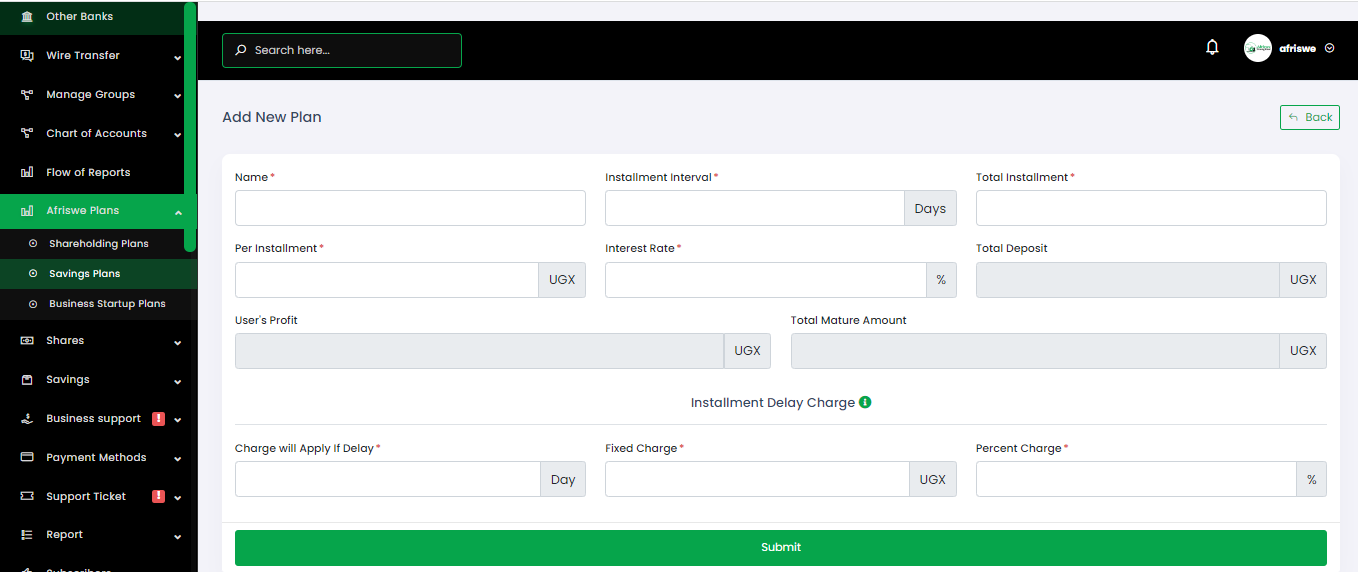Image resolution: width=1358 pixels, height=572 pixels.
Task: Click the Installment Delay Charge info icon
Action: (x=865, y=402)
